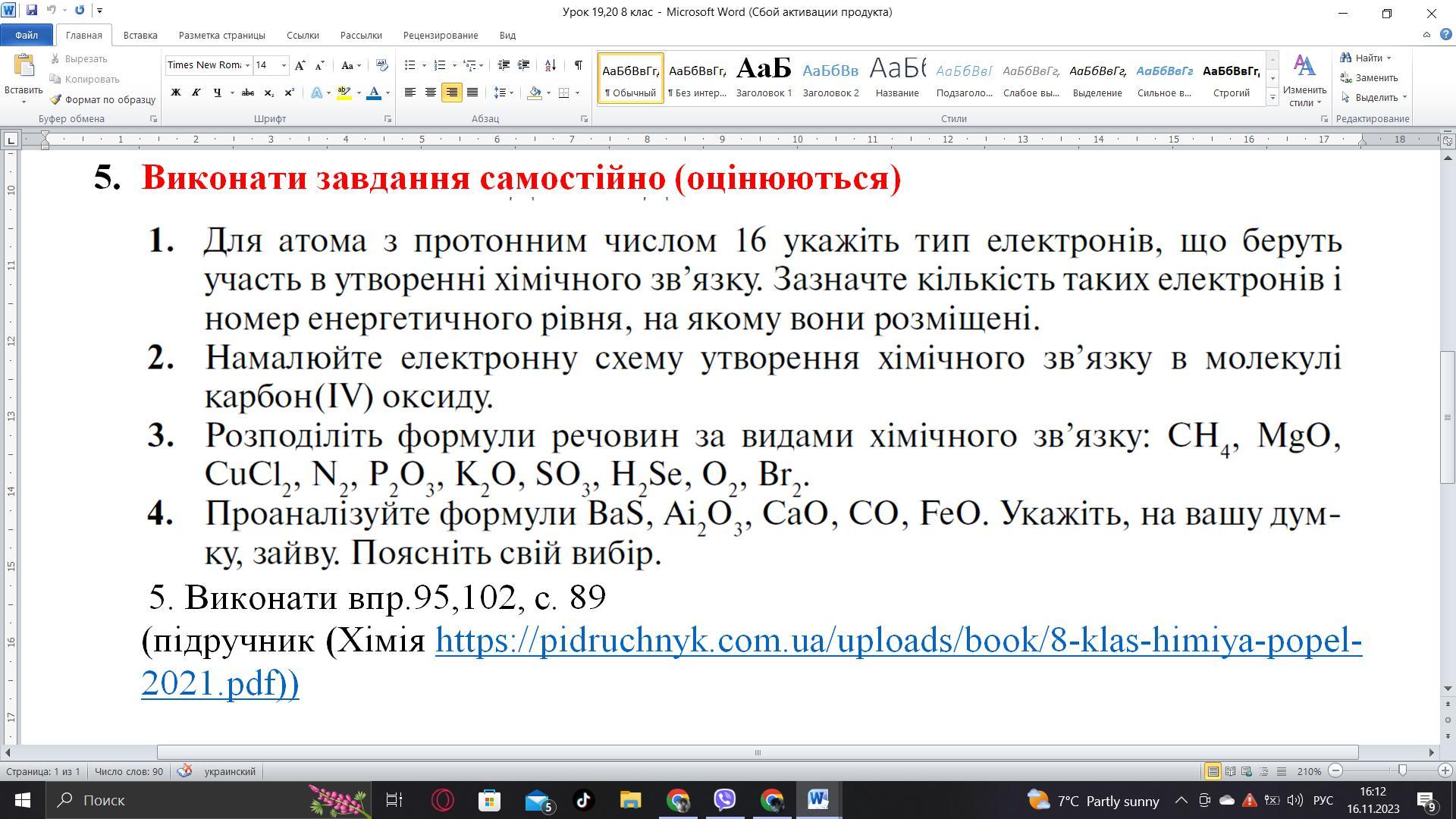1456x819 pixels.
Task: Toggle bold formatting
Action: click(x=176, y=93)
